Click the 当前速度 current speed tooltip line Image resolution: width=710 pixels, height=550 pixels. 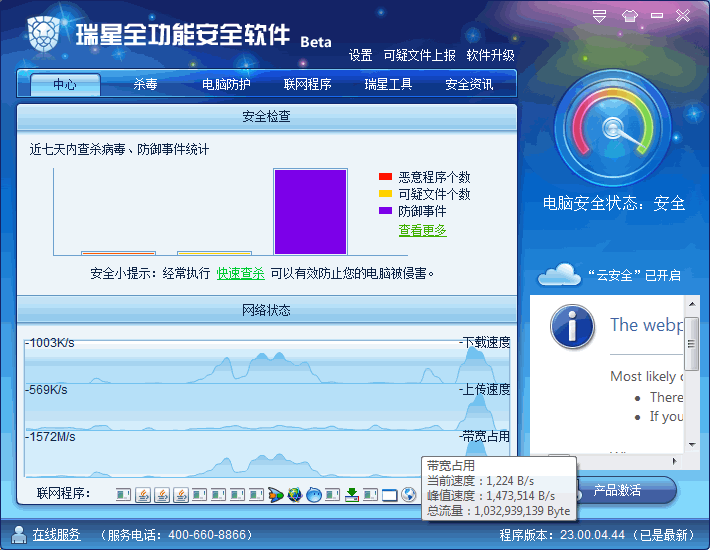[480, 481]
